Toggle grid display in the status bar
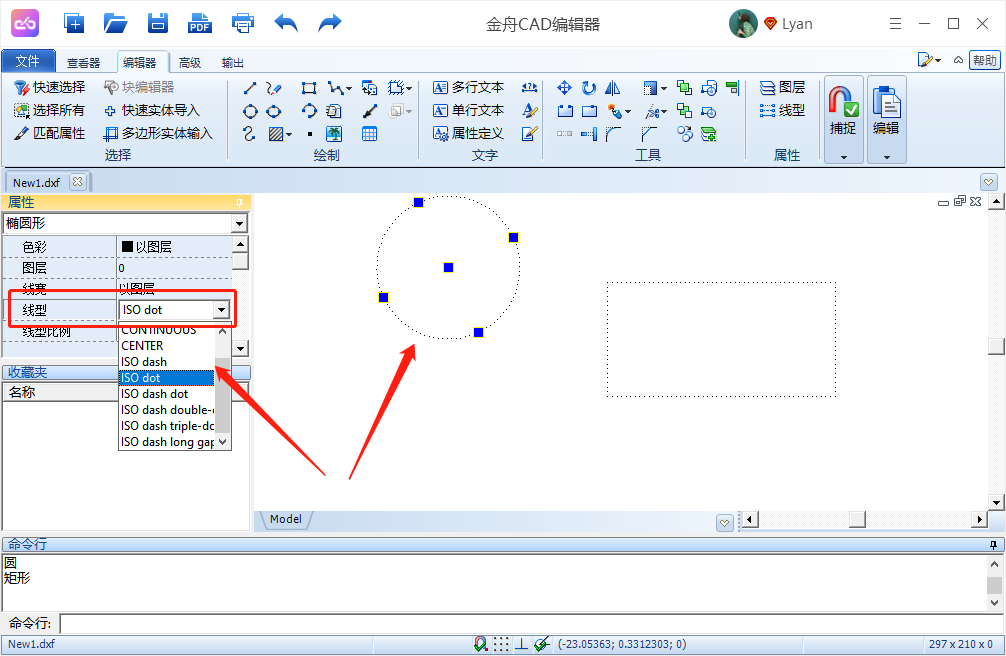The width and height of the screenshot is (1006, 656). pyautogui.click(x=501, y=644)
